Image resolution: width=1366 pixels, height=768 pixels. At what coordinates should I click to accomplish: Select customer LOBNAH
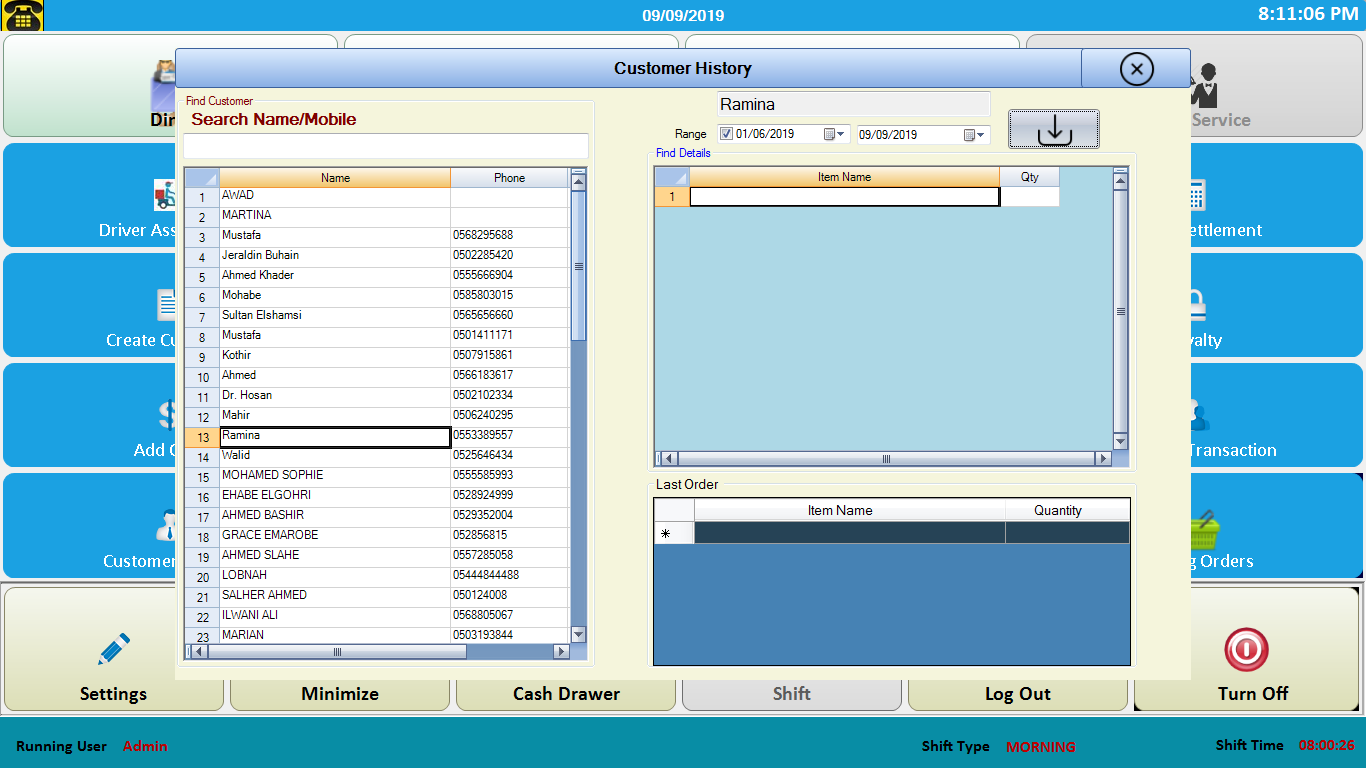335,577
